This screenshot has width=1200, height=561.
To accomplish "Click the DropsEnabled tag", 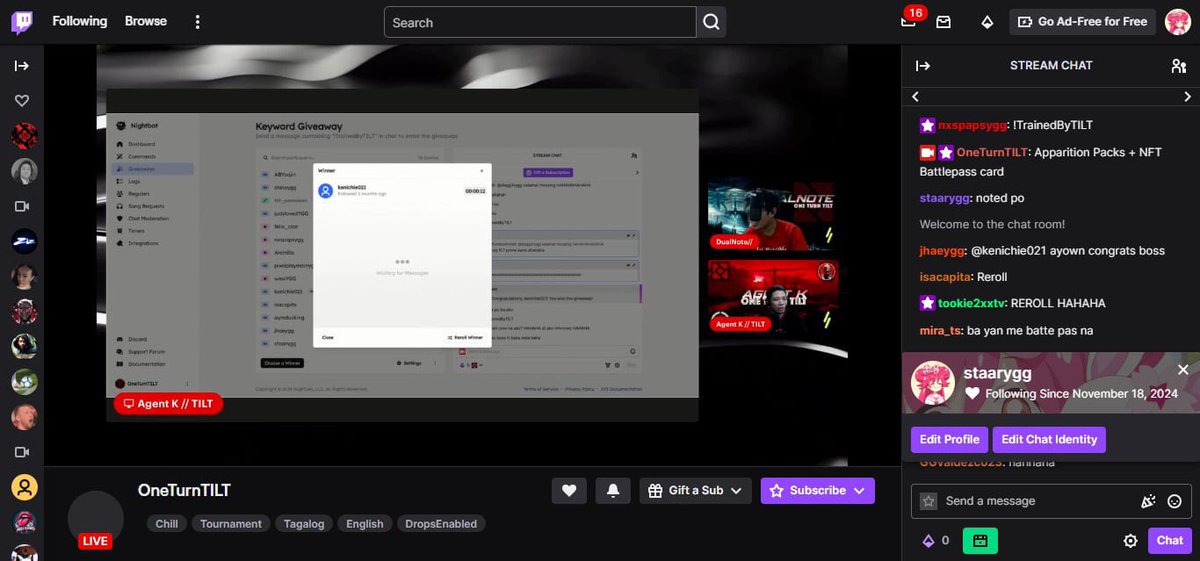I will [x=441, y=523].
